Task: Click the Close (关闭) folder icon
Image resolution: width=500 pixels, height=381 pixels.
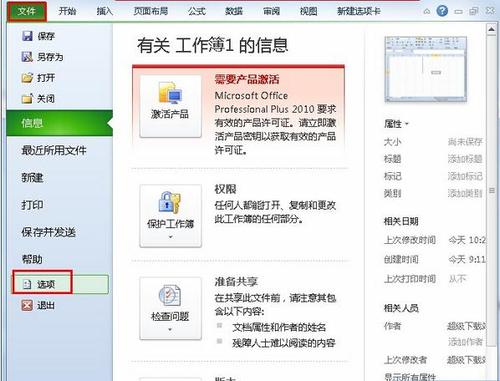Action: [27, 98]
